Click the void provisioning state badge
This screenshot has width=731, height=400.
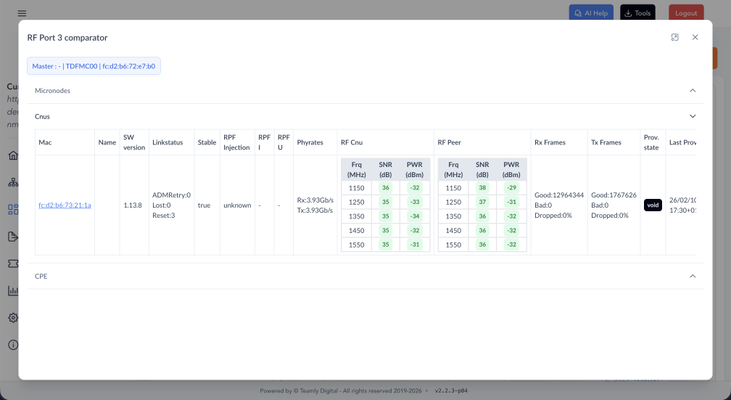click(653, 205)
